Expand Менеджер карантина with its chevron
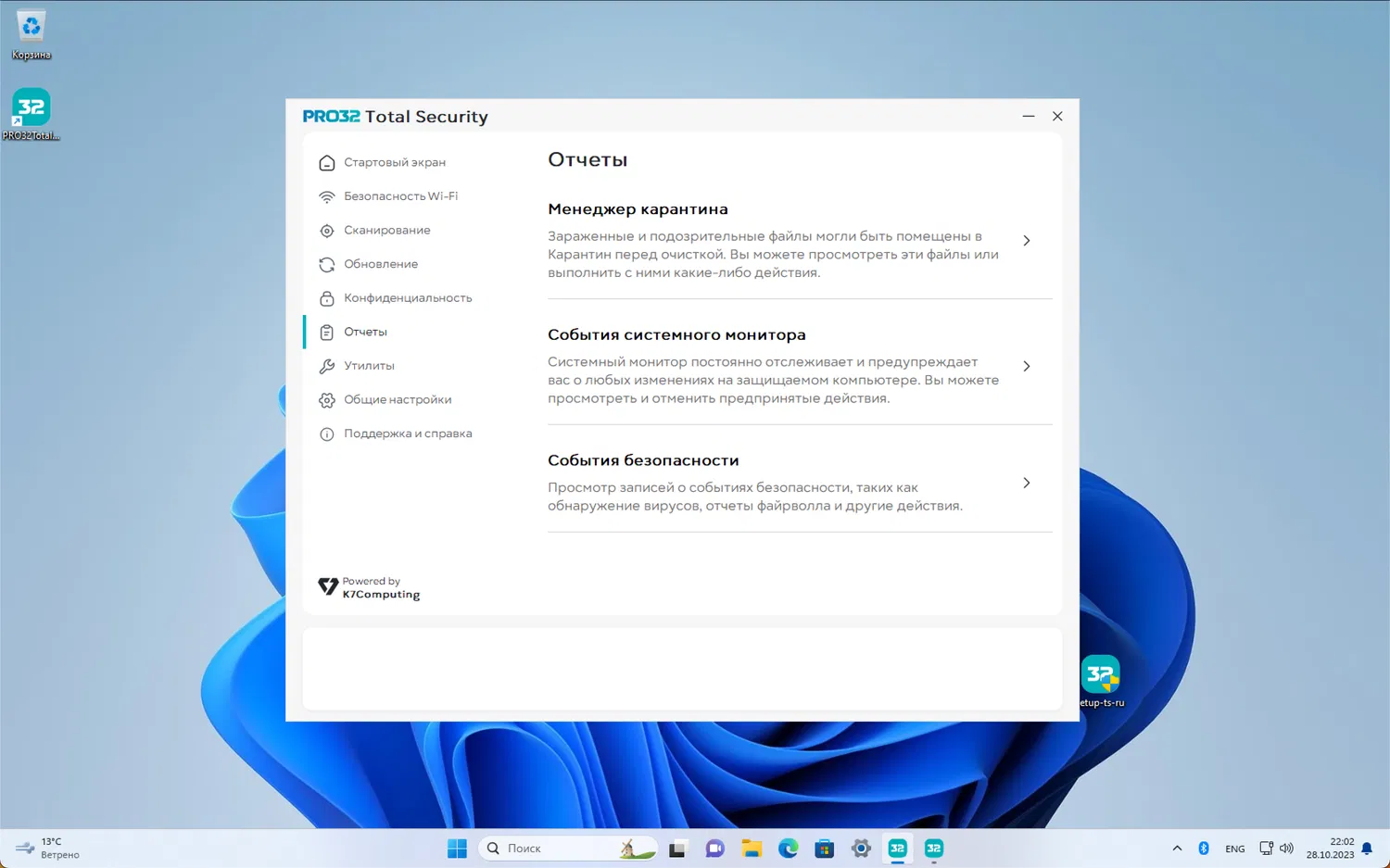Image resolution: width=1390 pixels, height=868 pixels. 1026,241
